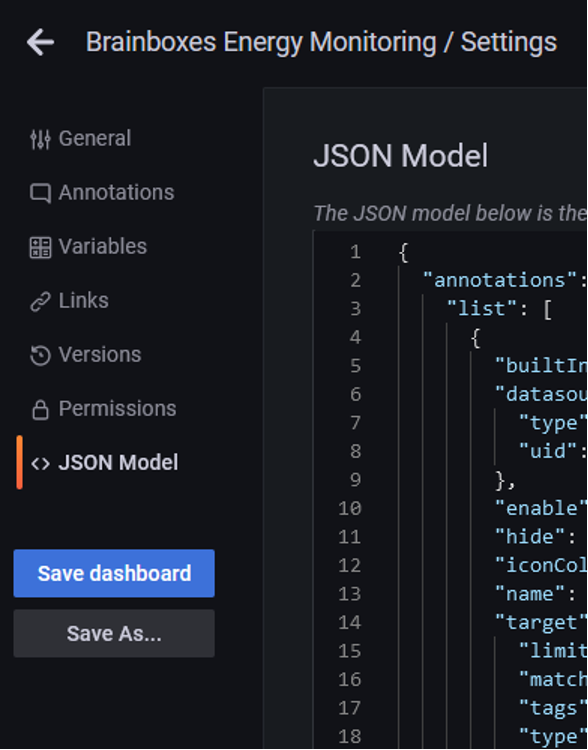Go back using the left arrow icon

[40, 42]
